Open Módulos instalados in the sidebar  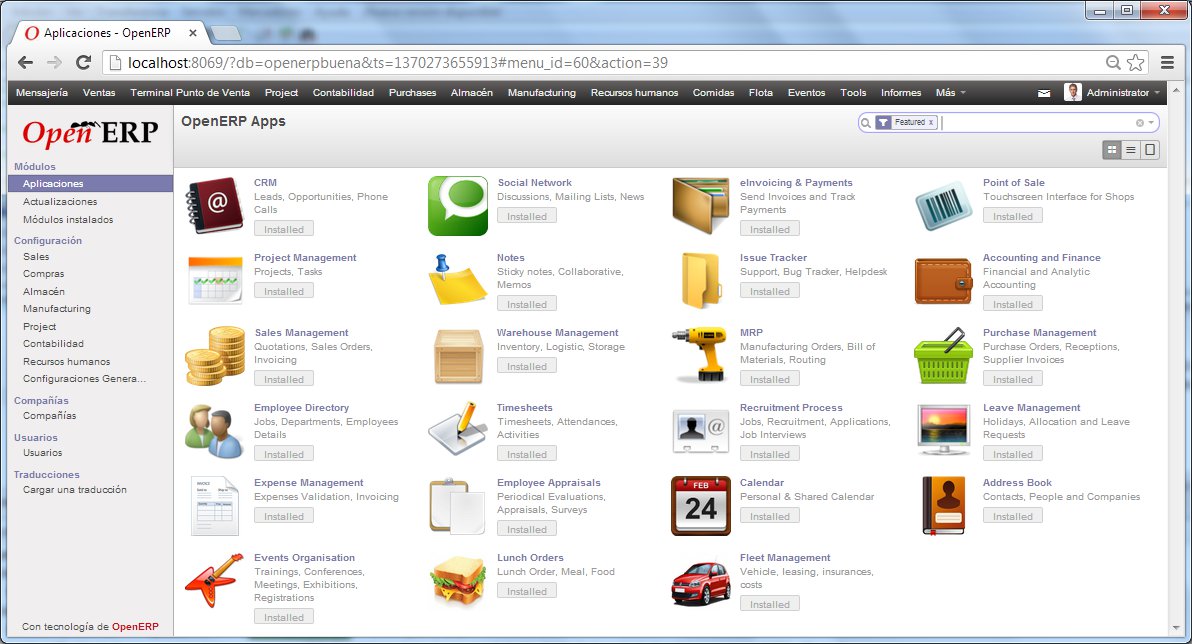68,220
